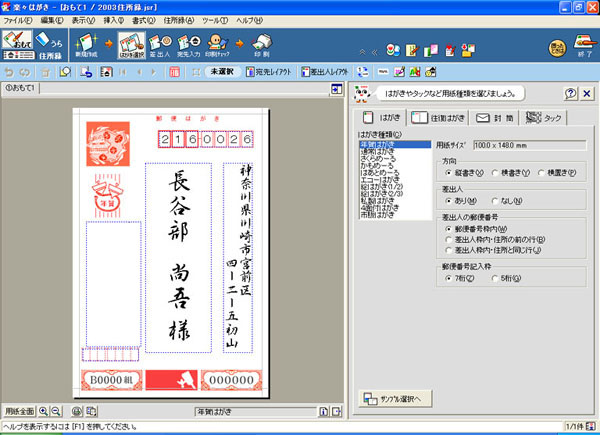
Task: Click the 印刷 (print) toolbar icon
Action: tap(261, 44)
